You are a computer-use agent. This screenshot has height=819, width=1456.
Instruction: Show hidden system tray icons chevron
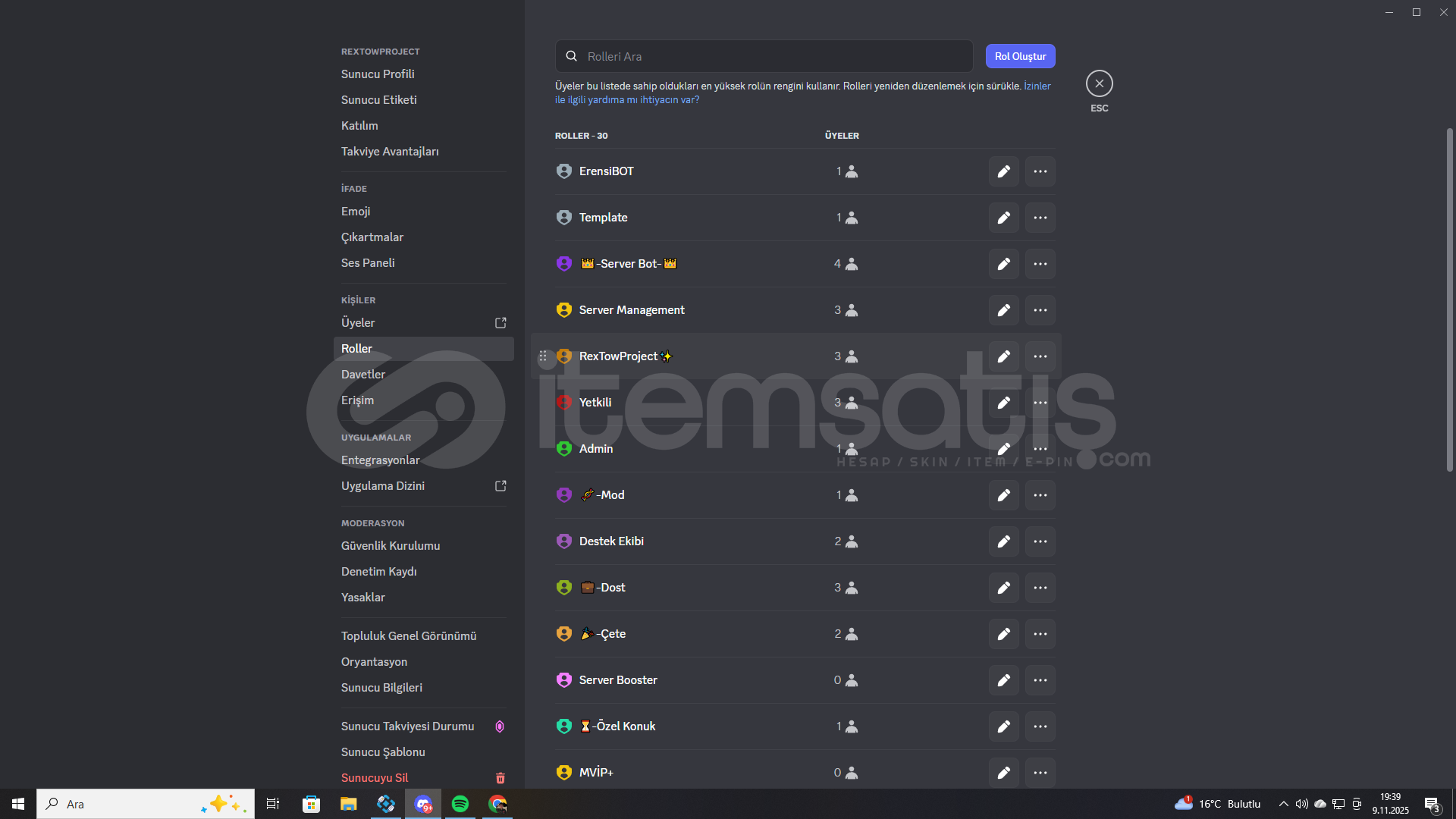(1283, 804)
